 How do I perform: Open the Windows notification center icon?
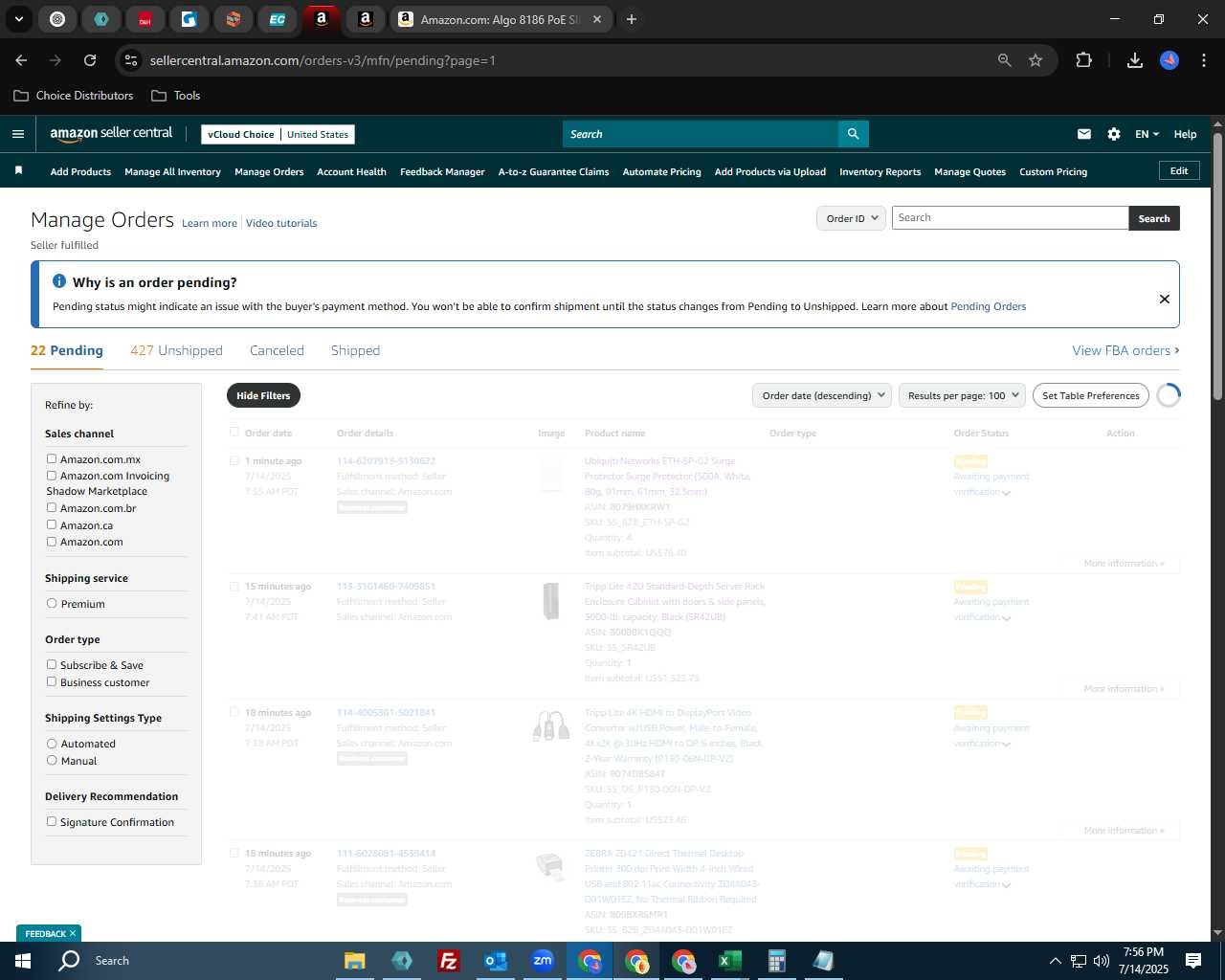tap(1193, 961)
